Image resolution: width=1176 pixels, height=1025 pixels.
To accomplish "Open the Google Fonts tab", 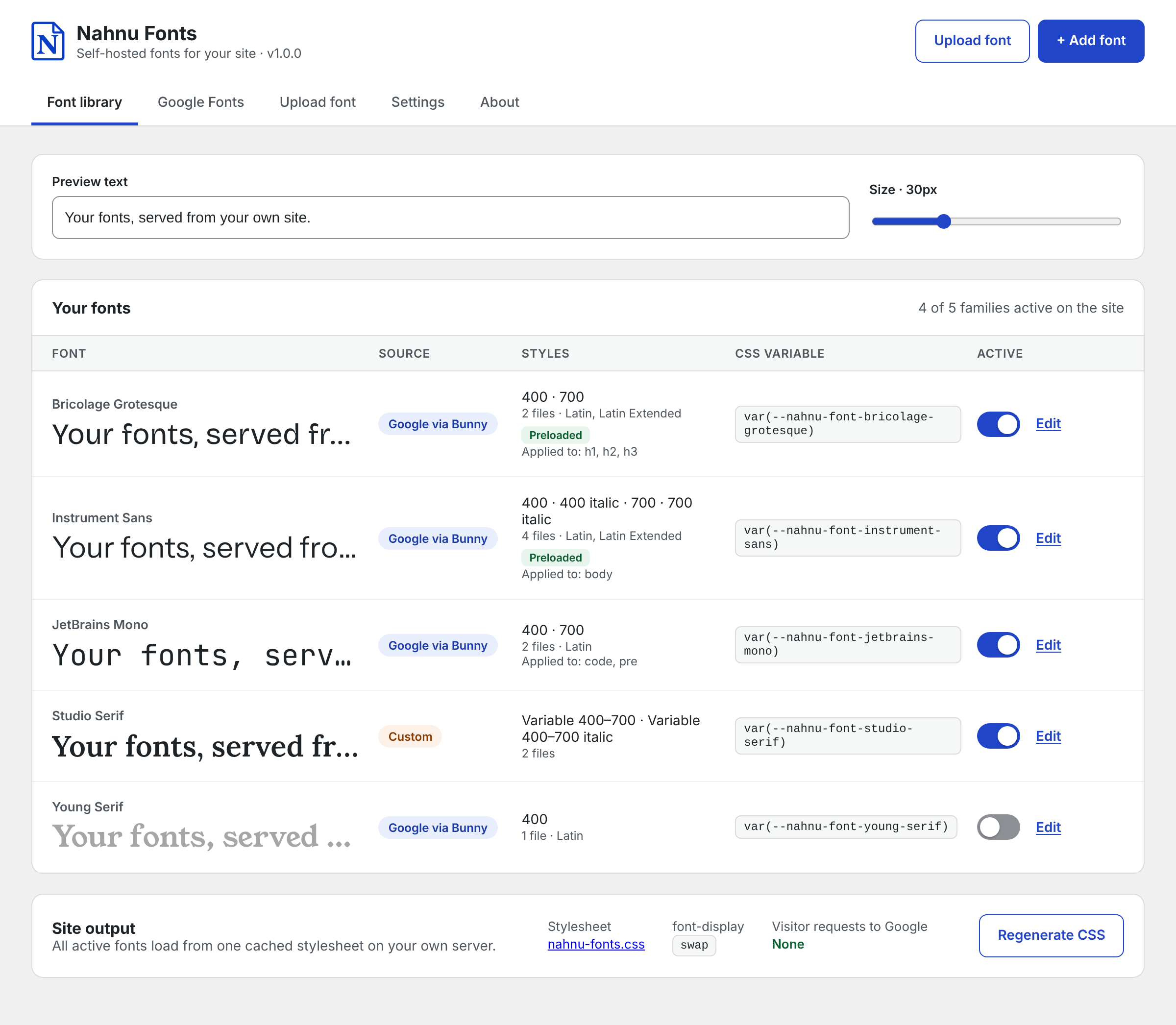I will [x=201, y=102].
